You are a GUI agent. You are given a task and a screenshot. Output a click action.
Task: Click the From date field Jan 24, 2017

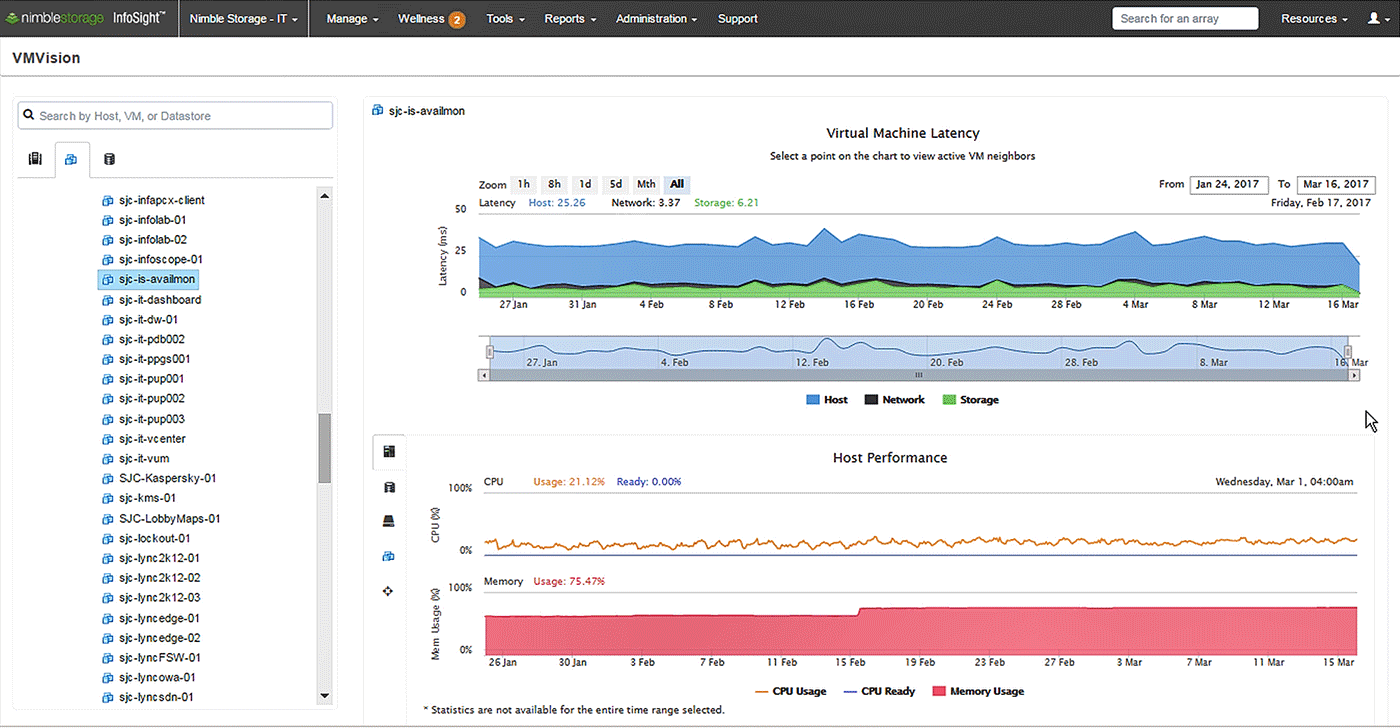pyautogui.click(x=1229, y=185)
